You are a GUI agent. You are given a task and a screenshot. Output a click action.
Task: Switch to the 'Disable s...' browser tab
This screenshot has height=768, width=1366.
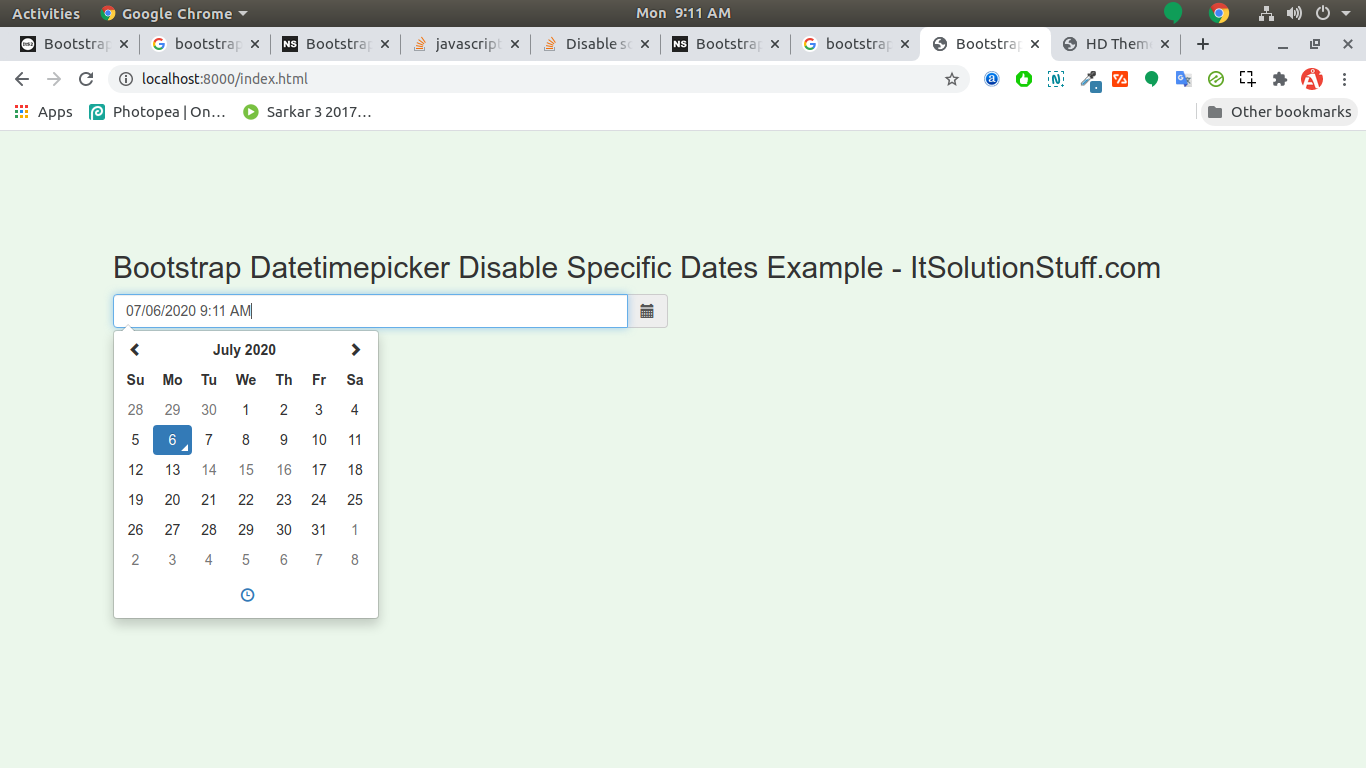[x=594, y=44]
